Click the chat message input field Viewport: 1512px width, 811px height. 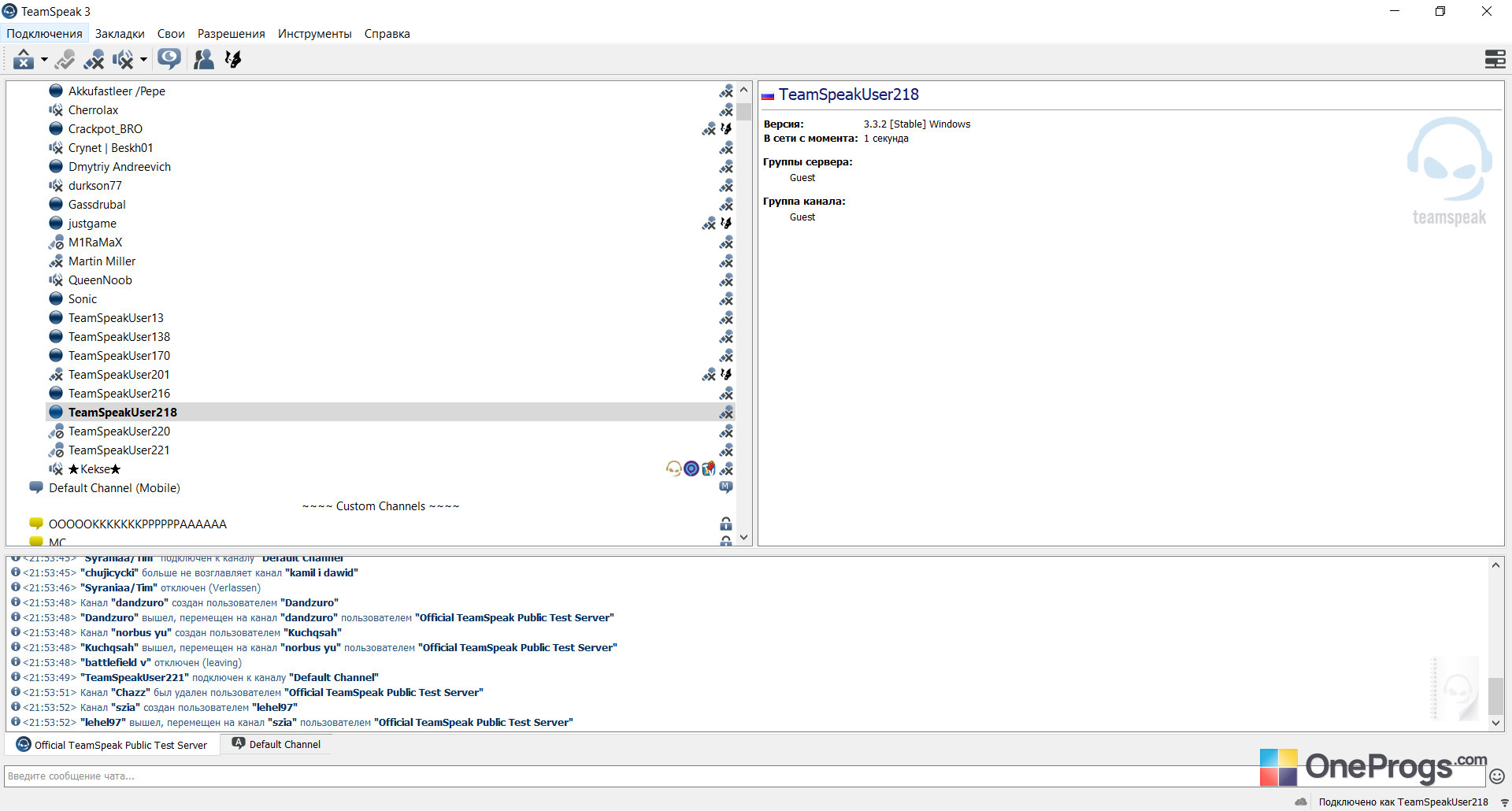point(744,776)
